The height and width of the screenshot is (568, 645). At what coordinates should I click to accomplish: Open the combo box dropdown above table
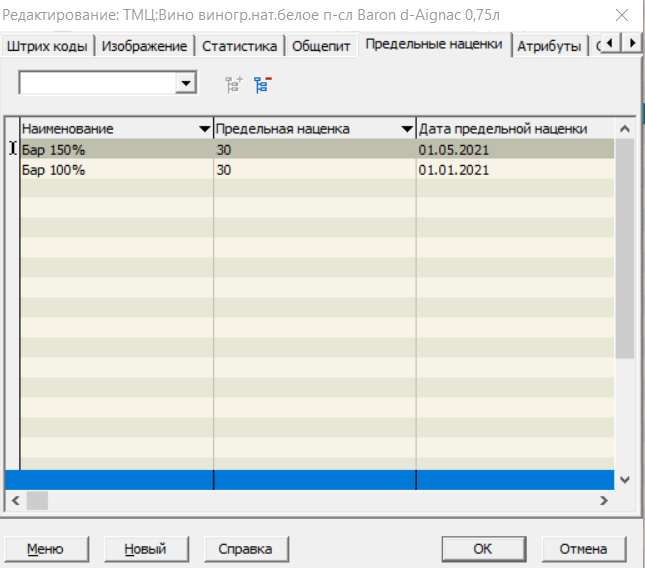tap(185, 84)
